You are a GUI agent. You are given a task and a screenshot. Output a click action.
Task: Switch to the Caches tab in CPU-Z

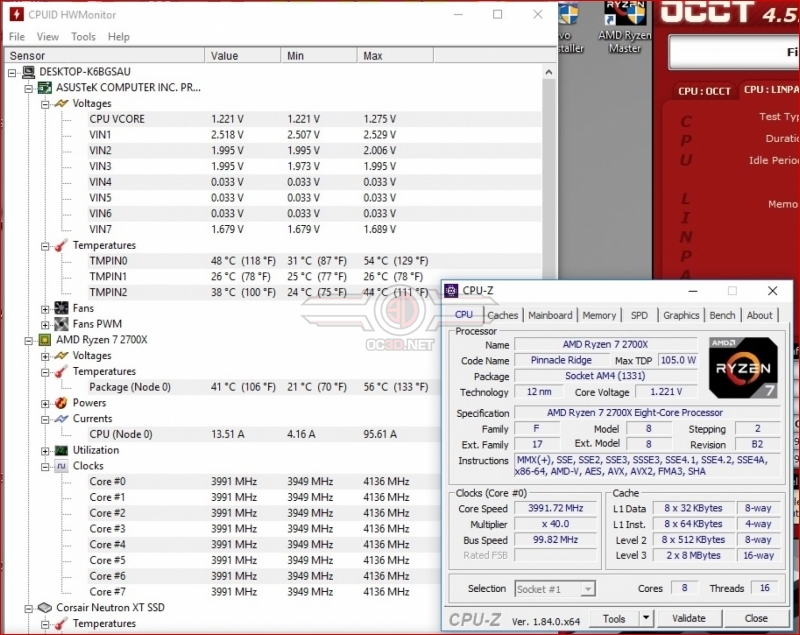pyautogui.click(x=503, y=315)
